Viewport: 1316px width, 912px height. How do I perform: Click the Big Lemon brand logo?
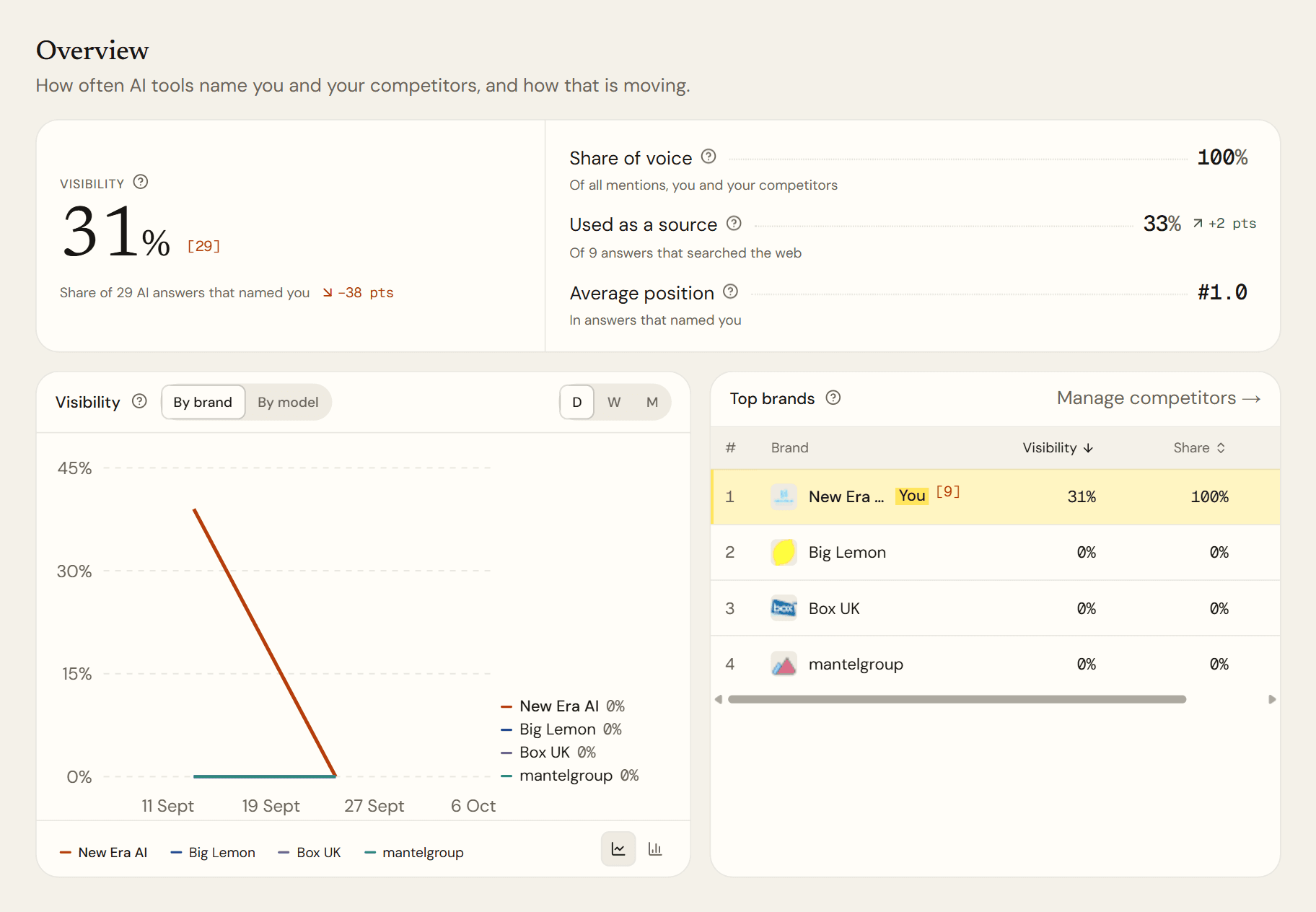click(784, 552)
